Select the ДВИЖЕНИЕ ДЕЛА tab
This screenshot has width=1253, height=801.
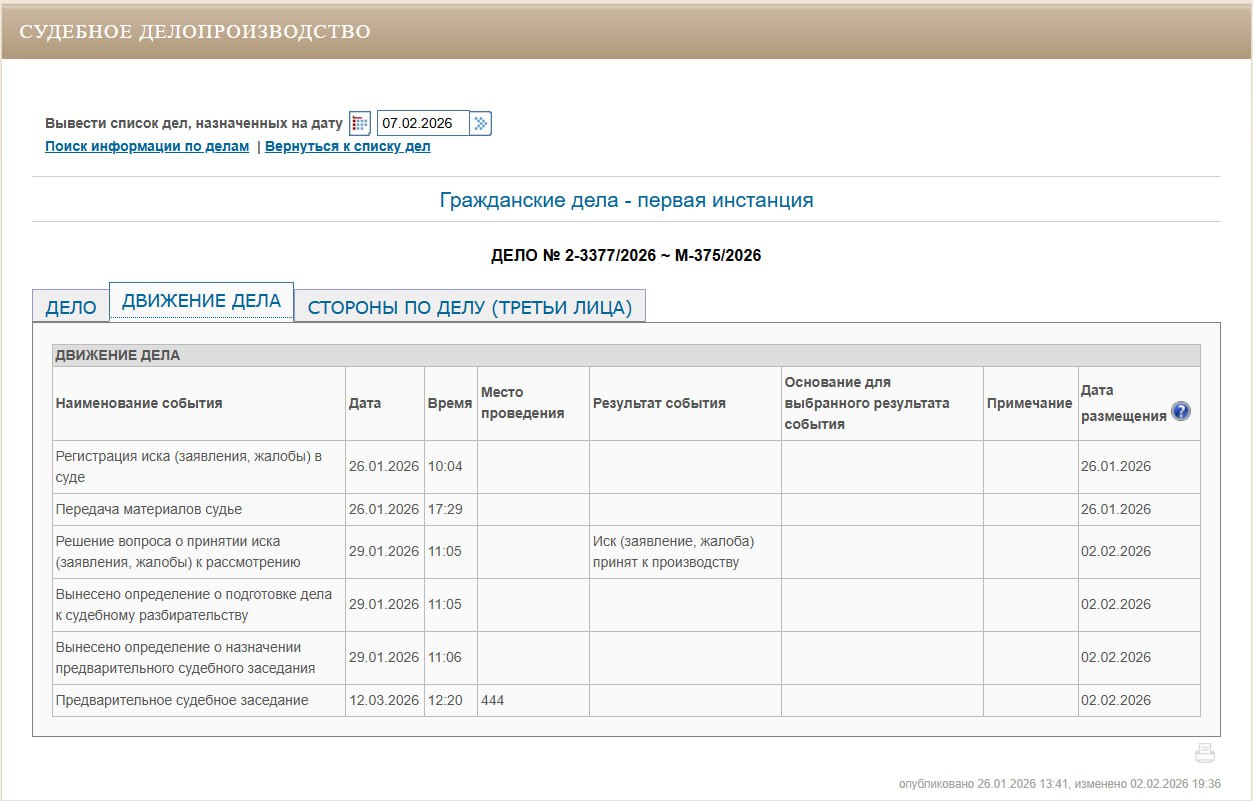pos(201,301)
